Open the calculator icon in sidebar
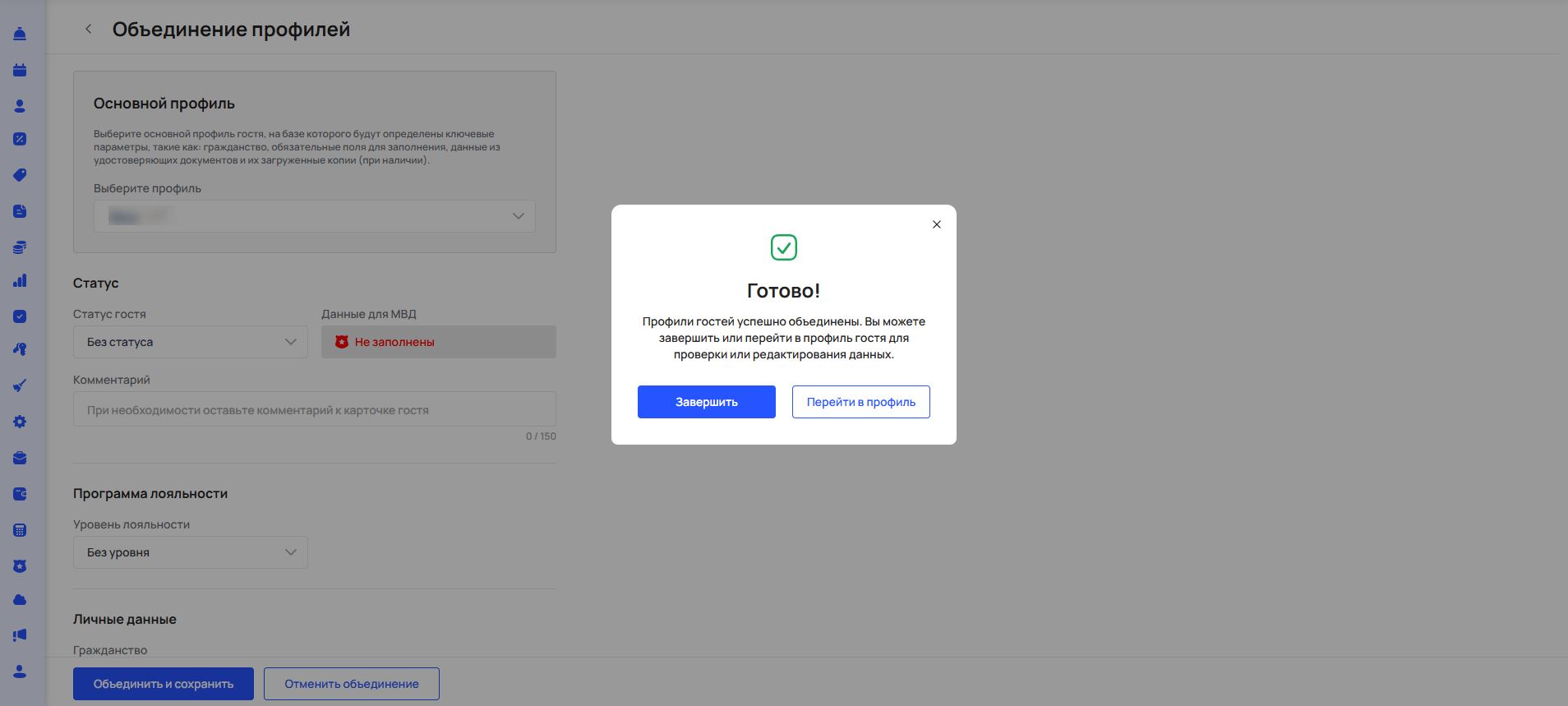1568x706 pixels. [x=20, y=530]
